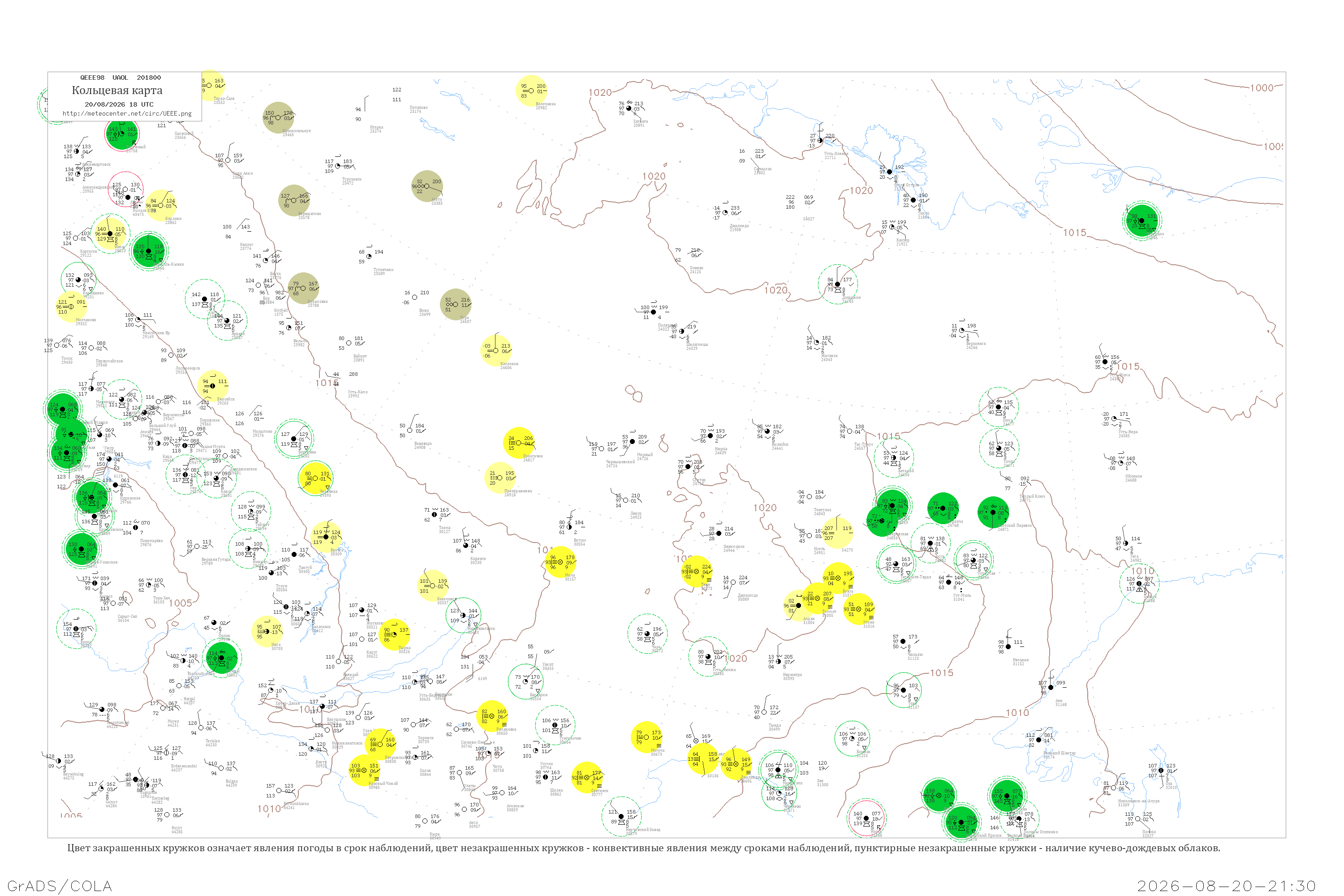Click the 'Виви' station name
This screenshot has height=896, width=1344.
point(424,311)
